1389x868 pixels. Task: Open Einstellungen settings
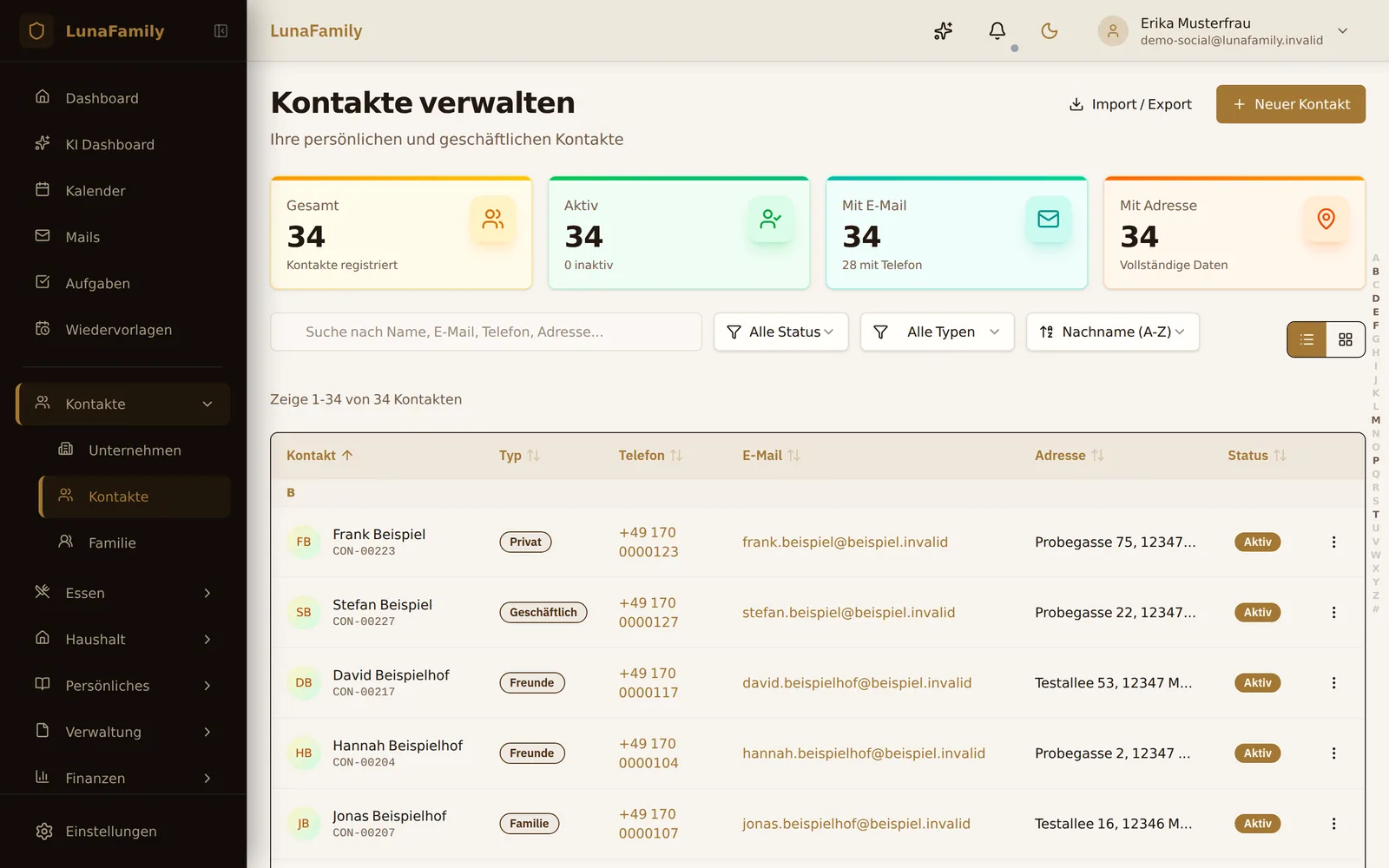[124, 832]
